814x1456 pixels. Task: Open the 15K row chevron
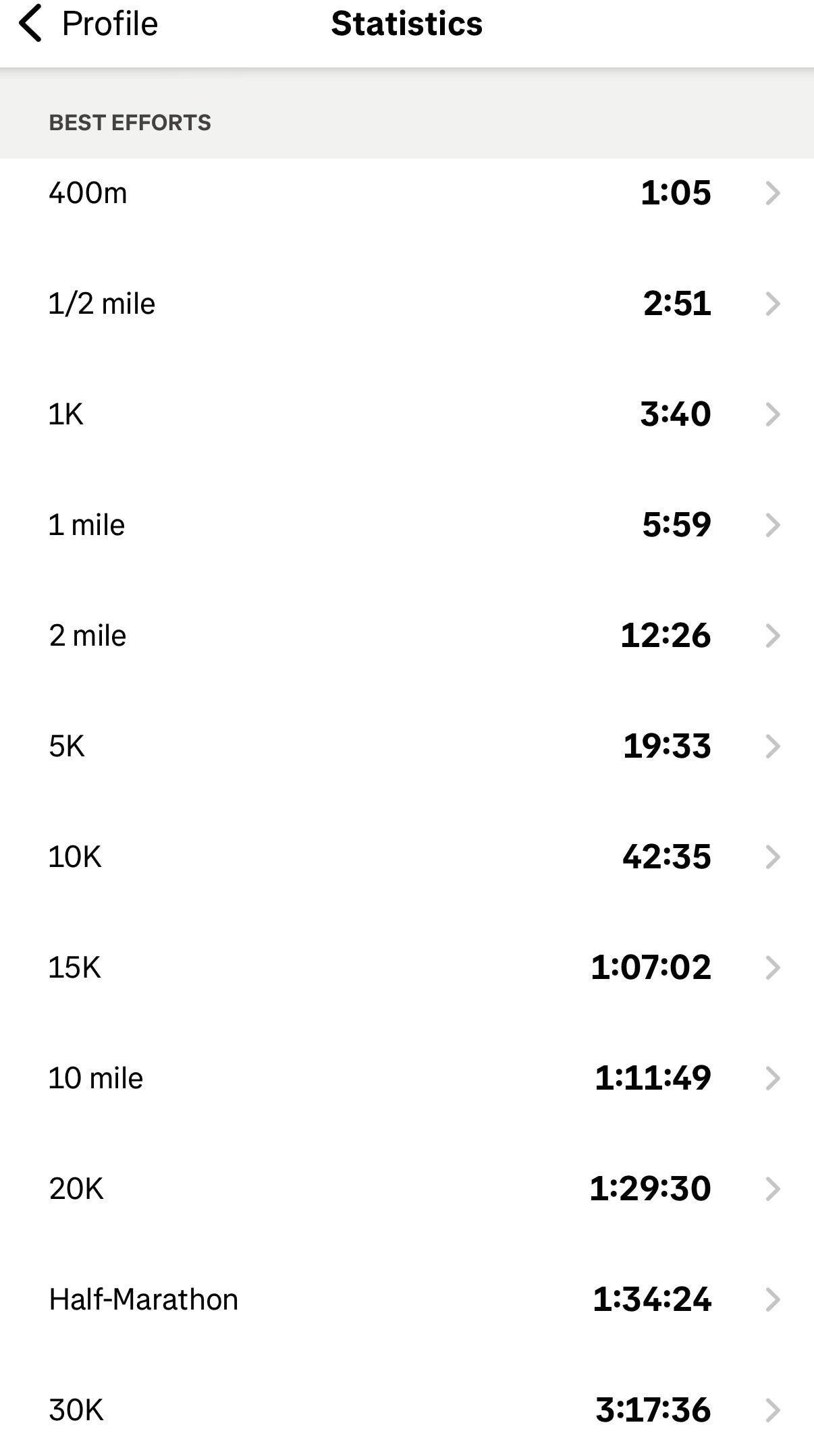[773, 968]
